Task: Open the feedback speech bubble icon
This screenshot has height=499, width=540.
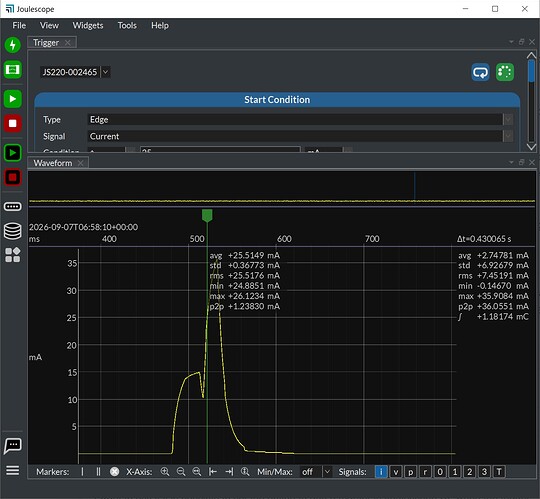Action: (x=13, y=446)
